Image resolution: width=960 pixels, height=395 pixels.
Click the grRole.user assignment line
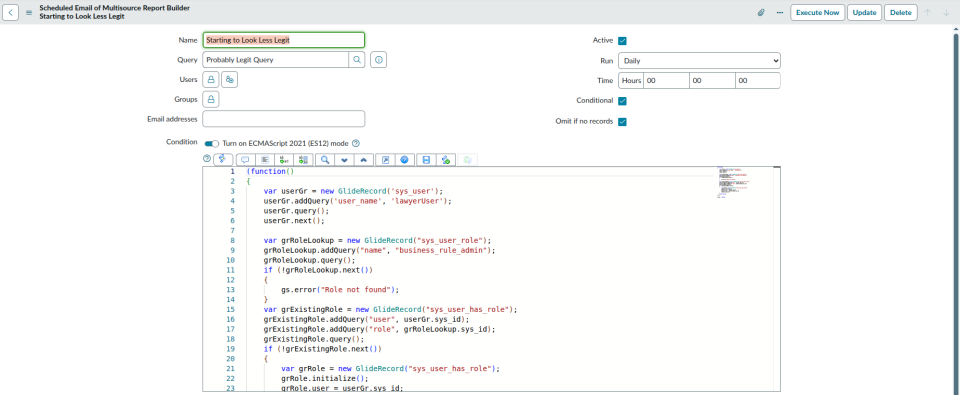point(342,388)
